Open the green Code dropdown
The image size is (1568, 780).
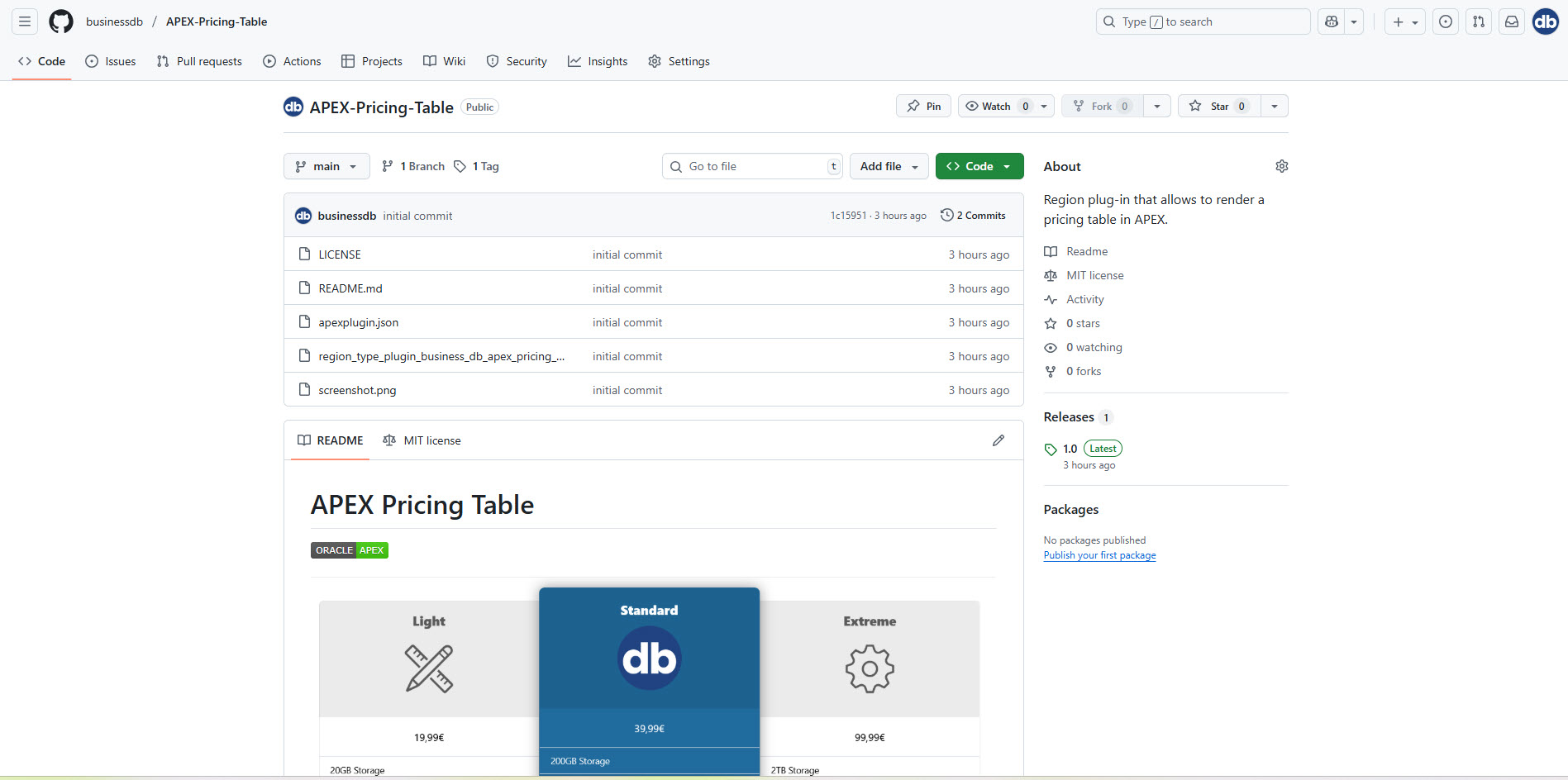click(x=979, y=166)
